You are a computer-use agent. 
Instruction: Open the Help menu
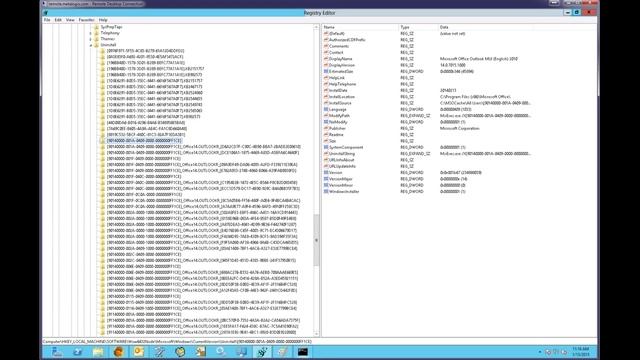click(x=103, y=20)
